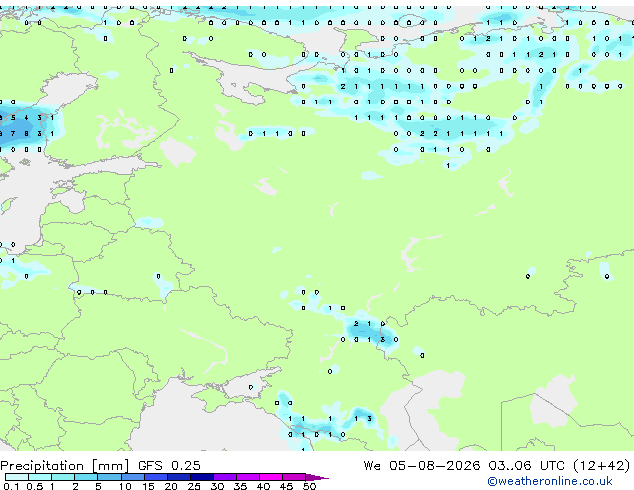The height and width of the screenshot is (490, 634).
Task: Click the 'Precipitation [mm]' title text
Action: [65, 466]
